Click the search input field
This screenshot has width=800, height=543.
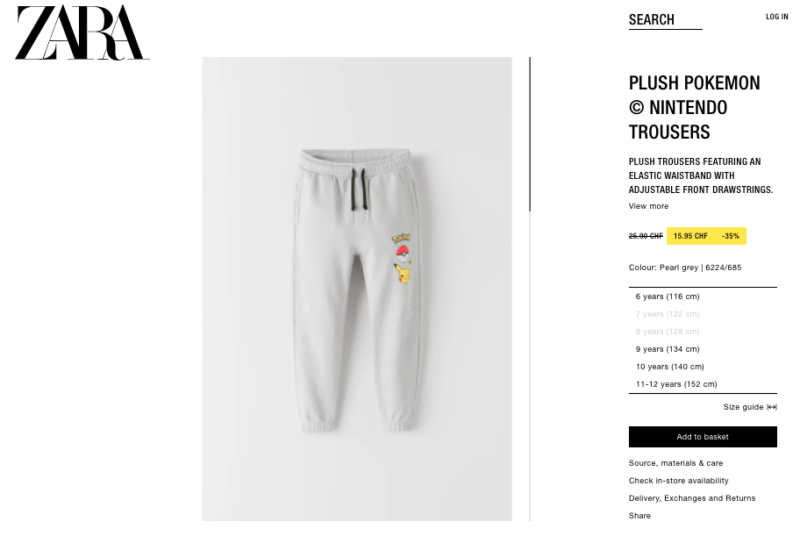665,20
